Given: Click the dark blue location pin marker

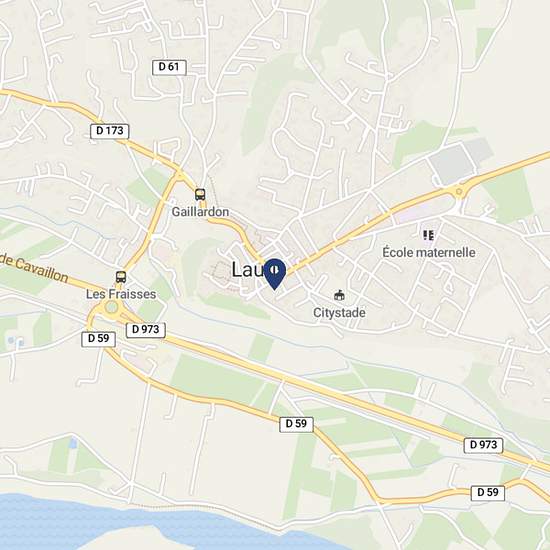Looking at the screenshot, I should (275, 274).
